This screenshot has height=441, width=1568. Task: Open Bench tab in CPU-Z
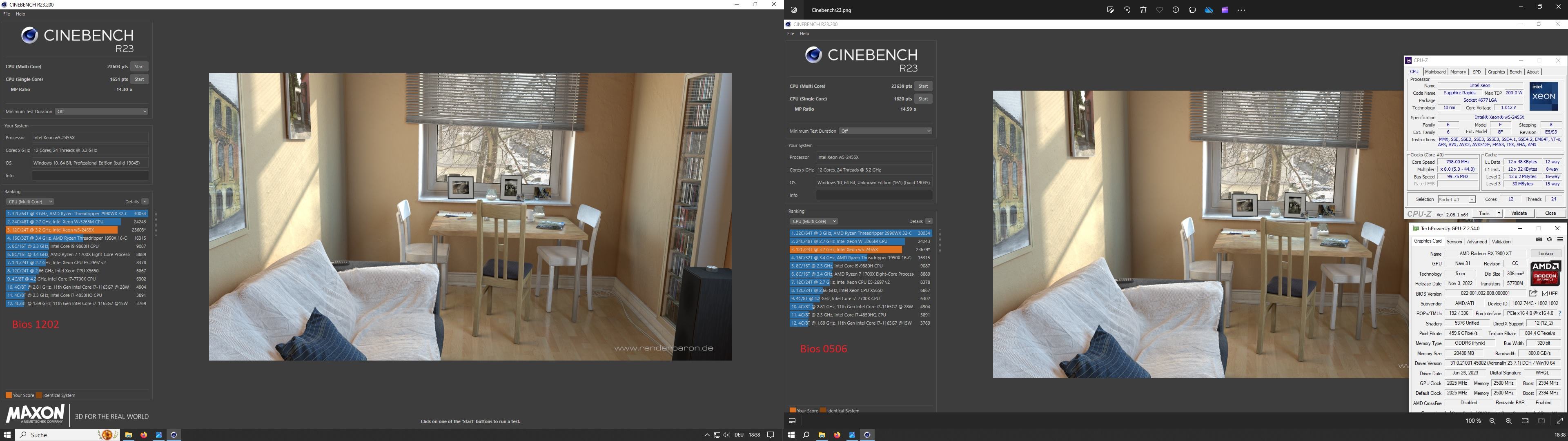point(1515,72)
